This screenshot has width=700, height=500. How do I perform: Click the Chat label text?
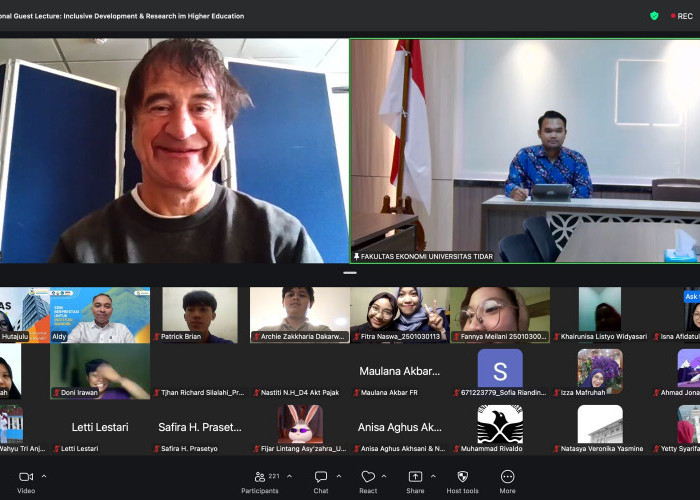pyautogui.click(x=321, y=491)
